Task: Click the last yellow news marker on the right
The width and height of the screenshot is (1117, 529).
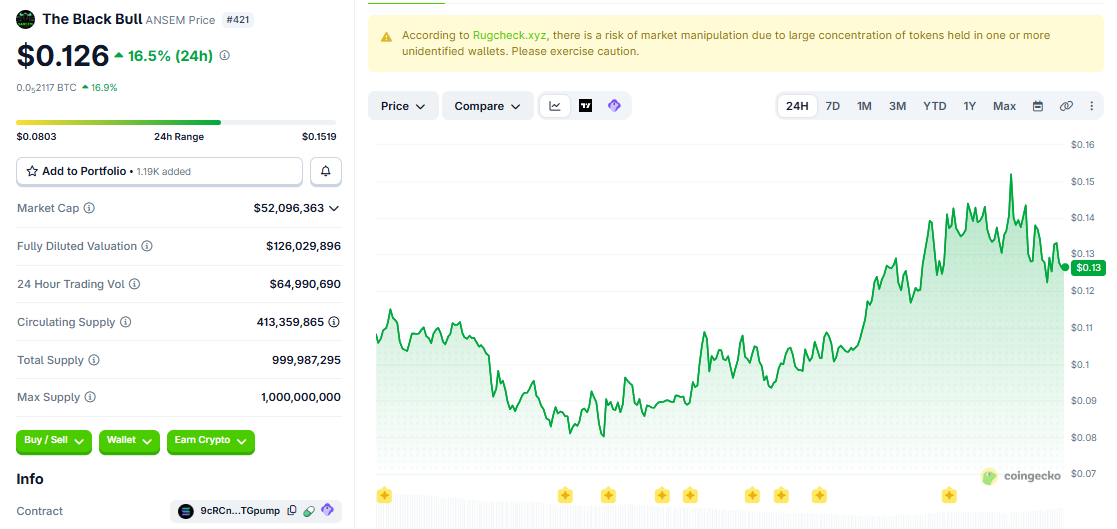Action: click(949, 495)
